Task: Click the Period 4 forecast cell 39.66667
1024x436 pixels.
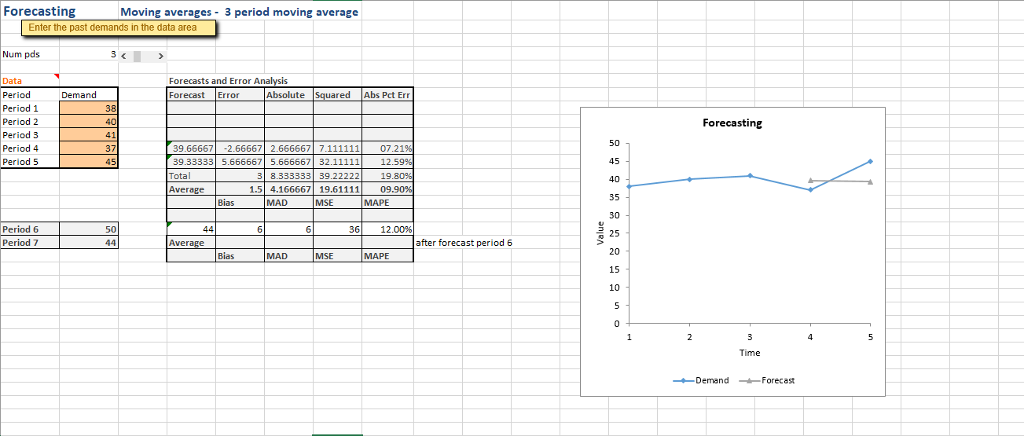Action: coord(190,148)
